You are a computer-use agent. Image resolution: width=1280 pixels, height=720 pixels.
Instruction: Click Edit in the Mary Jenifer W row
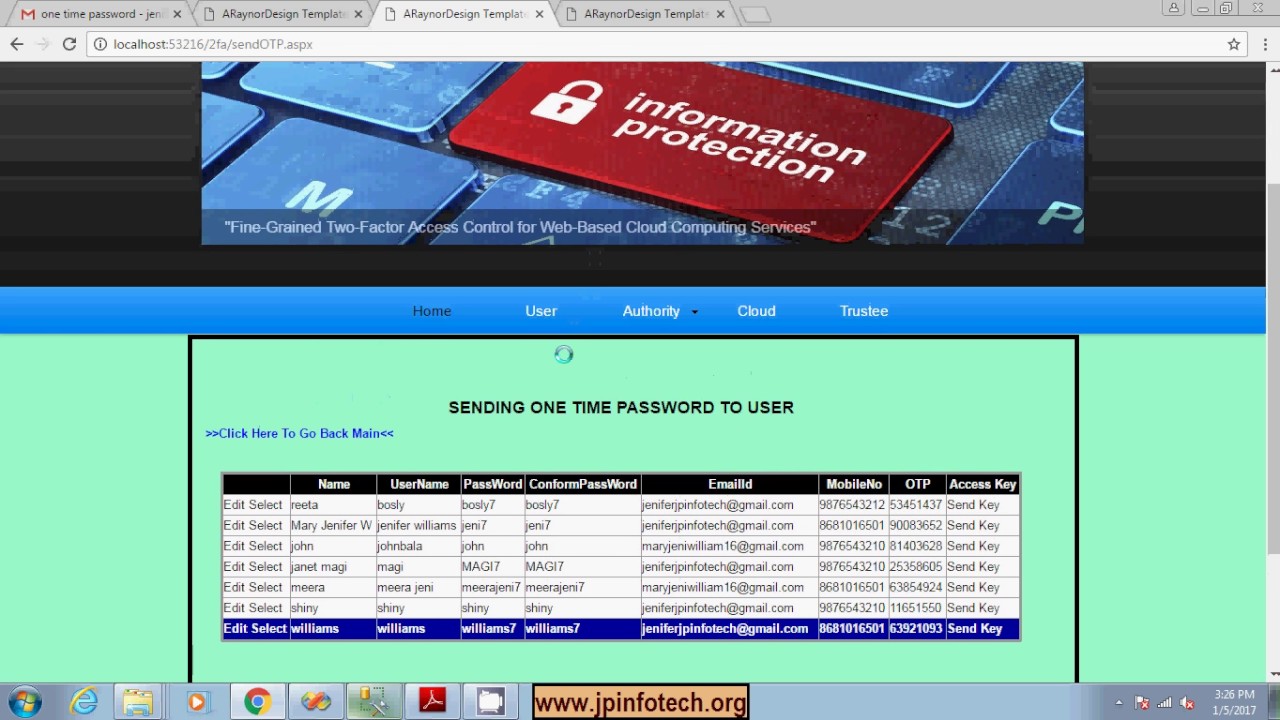click(235, 525)
